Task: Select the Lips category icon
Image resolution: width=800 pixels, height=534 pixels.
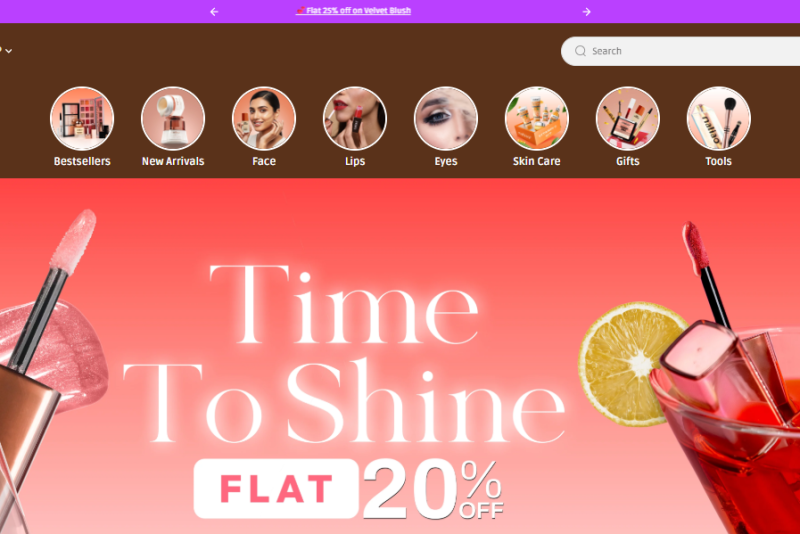Action: [355, 118]
